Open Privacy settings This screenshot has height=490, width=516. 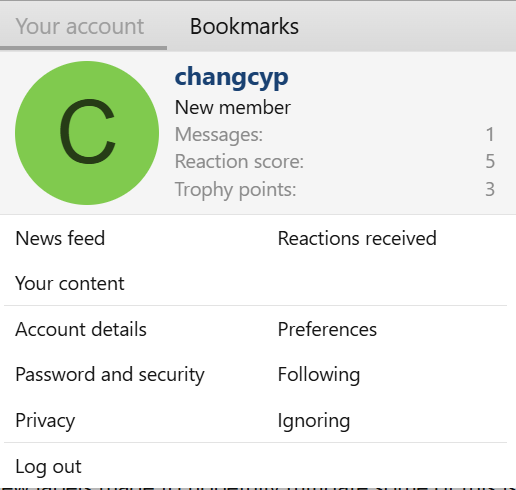[x=45, y=421]
